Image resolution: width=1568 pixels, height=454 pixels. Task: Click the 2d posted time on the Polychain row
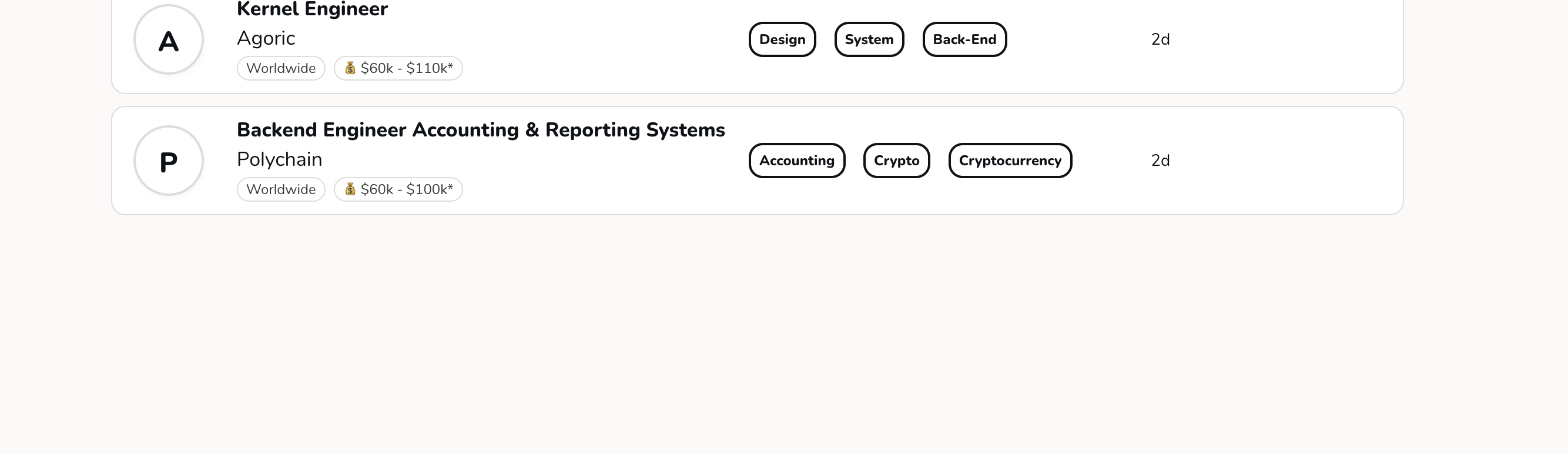pyautogui.click(x=1160, y=161)
